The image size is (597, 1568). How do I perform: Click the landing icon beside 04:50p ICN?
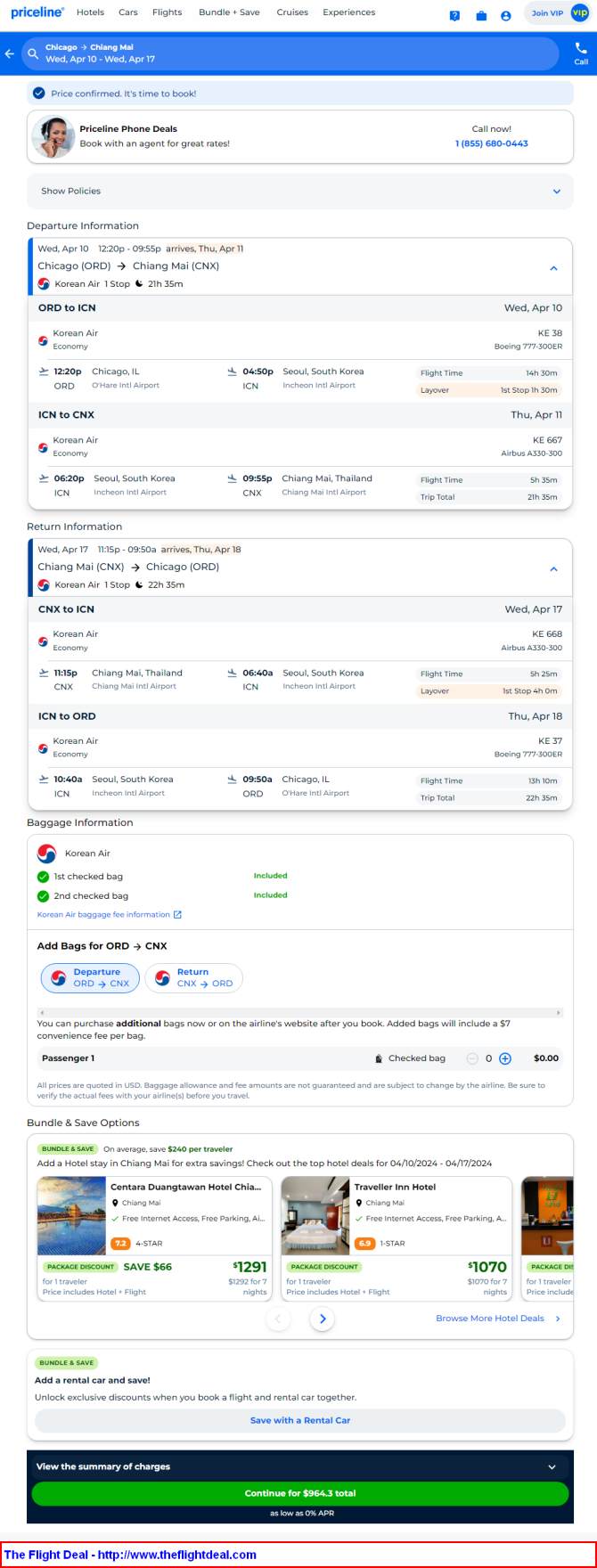233,372
